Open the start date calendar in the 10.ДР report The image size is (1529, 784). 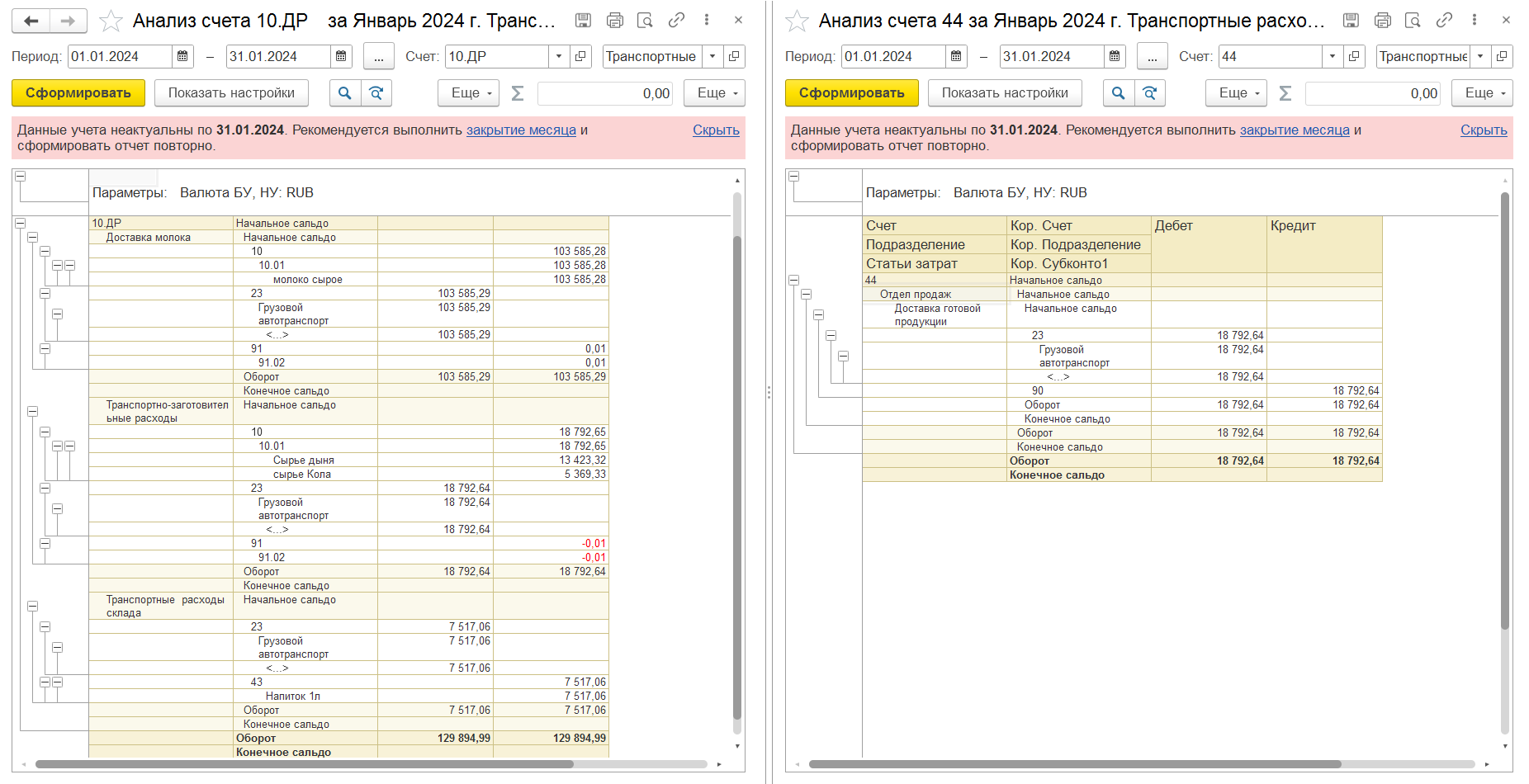183,56
